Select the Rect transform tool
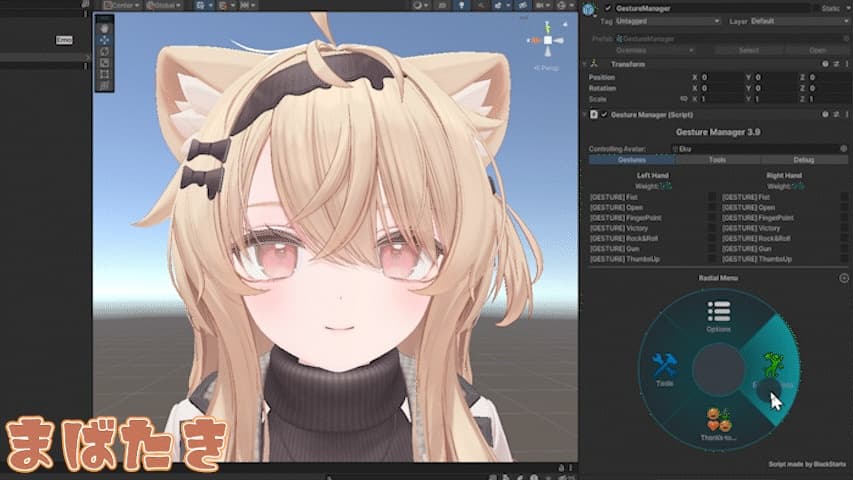The height and width of the screenshot is (480, 854). 104,75
